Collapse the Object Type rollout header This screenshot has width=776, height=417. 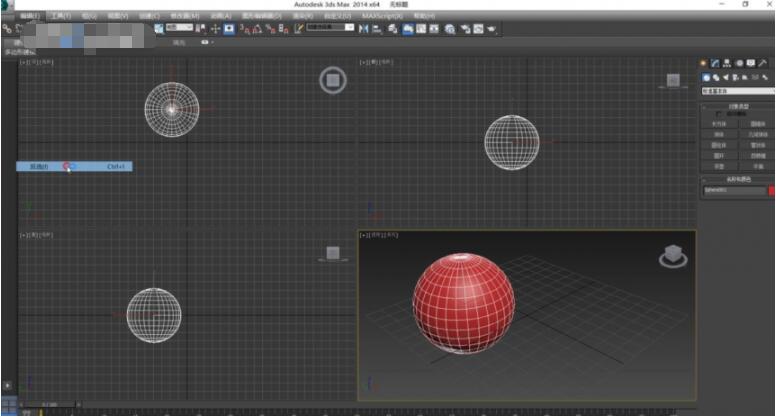coord(737,106)
